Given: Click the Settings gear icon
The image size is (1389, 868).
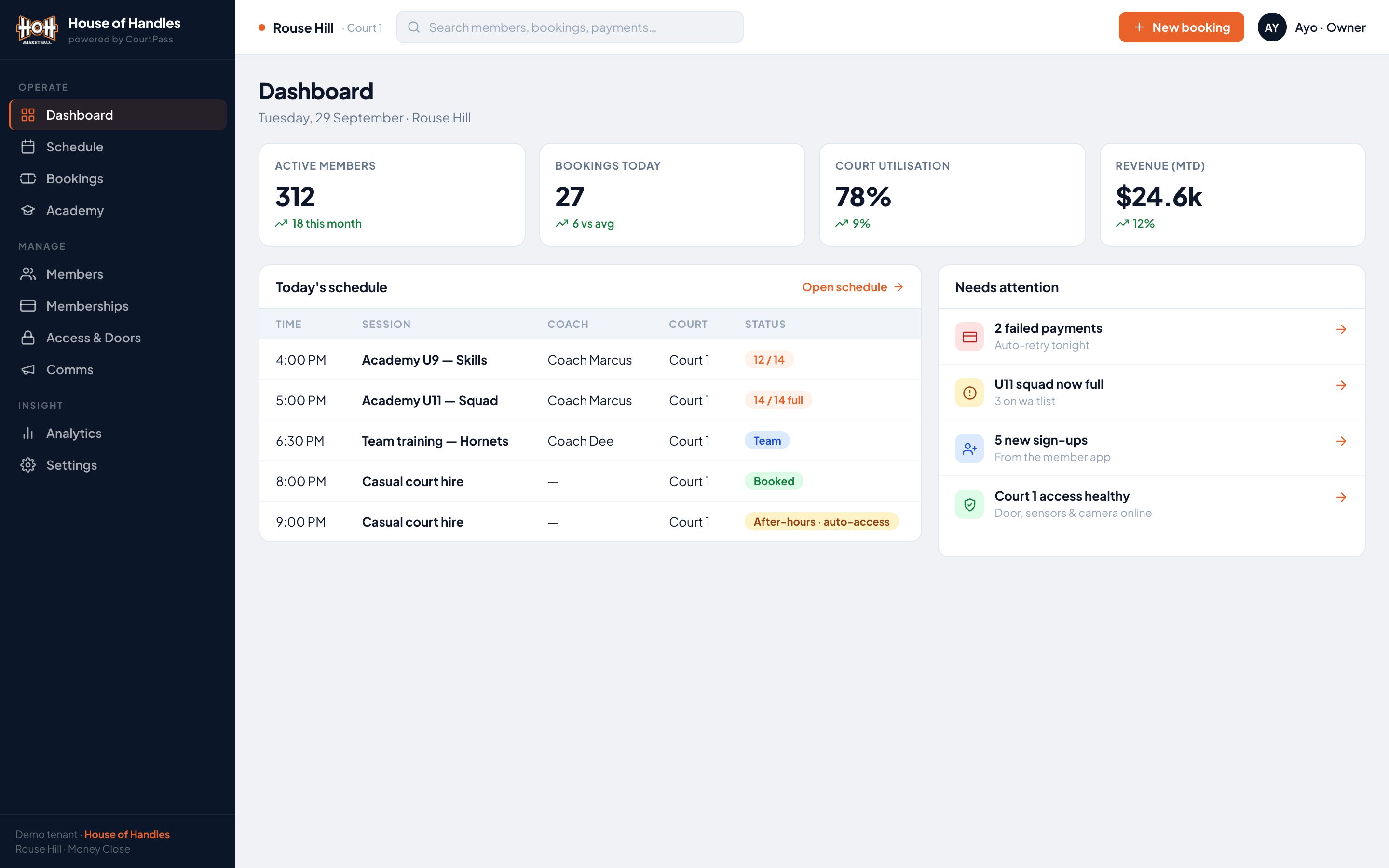Looking at the screenshot, I should (x=28, y=465).
